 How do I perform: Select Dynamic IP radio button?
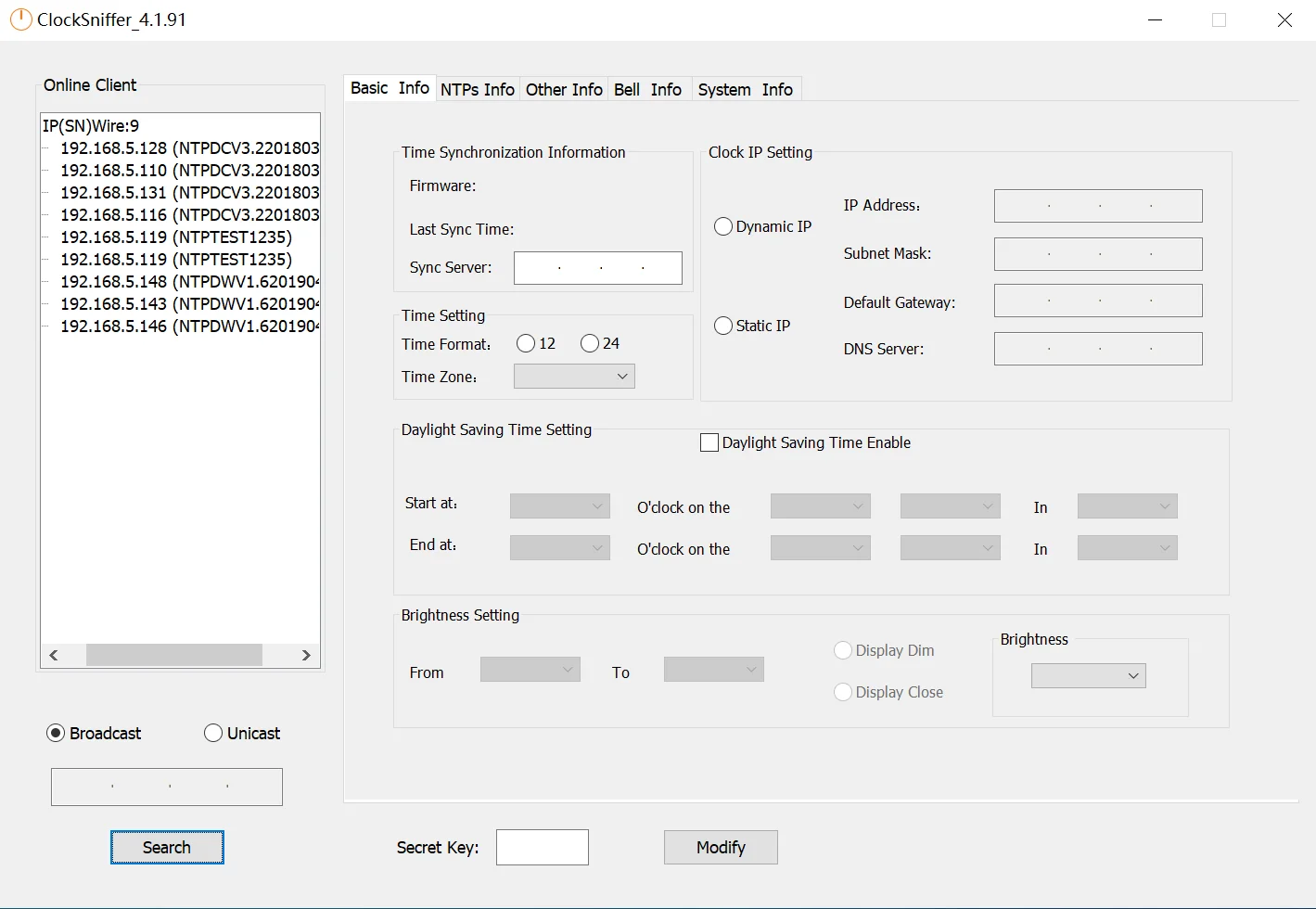(723, 227)
